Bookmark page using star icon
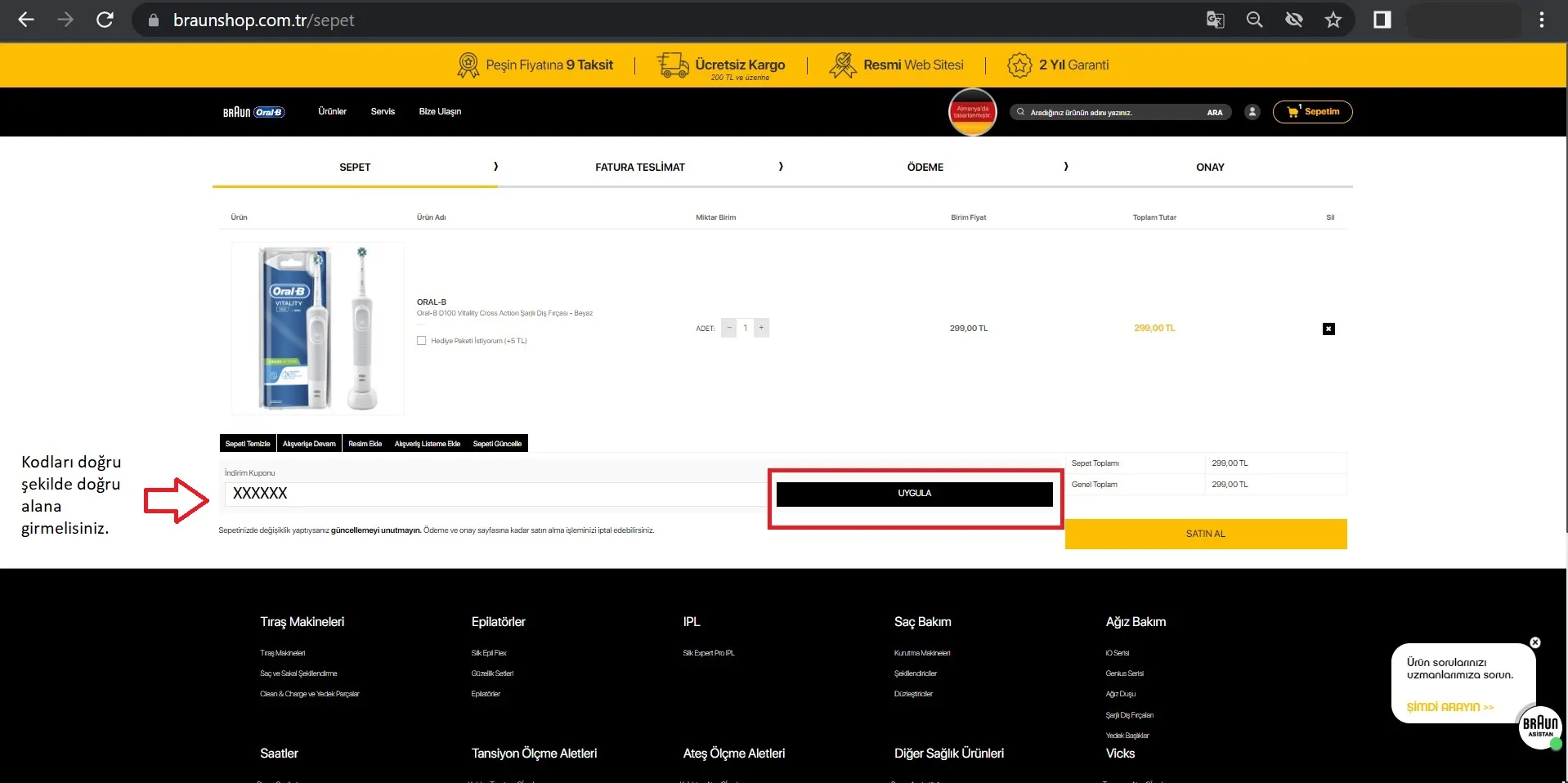 [1333, 20]
